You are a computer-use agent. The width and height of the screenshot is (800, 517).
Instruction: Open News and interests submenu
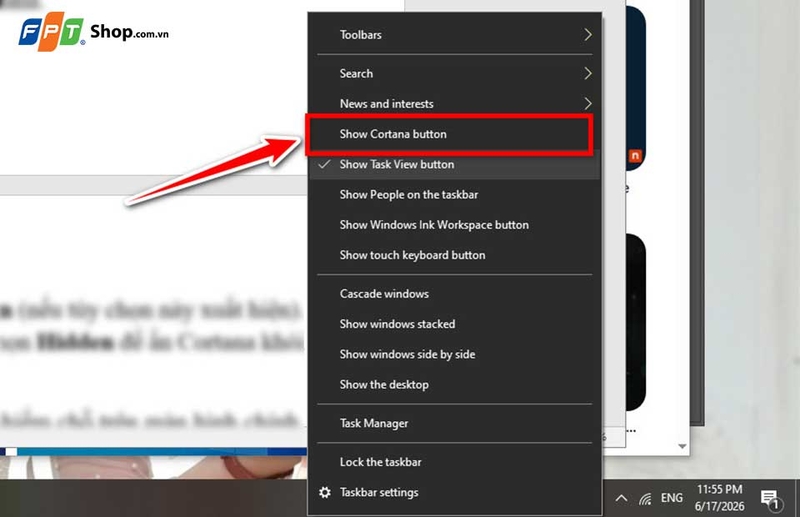454,104
